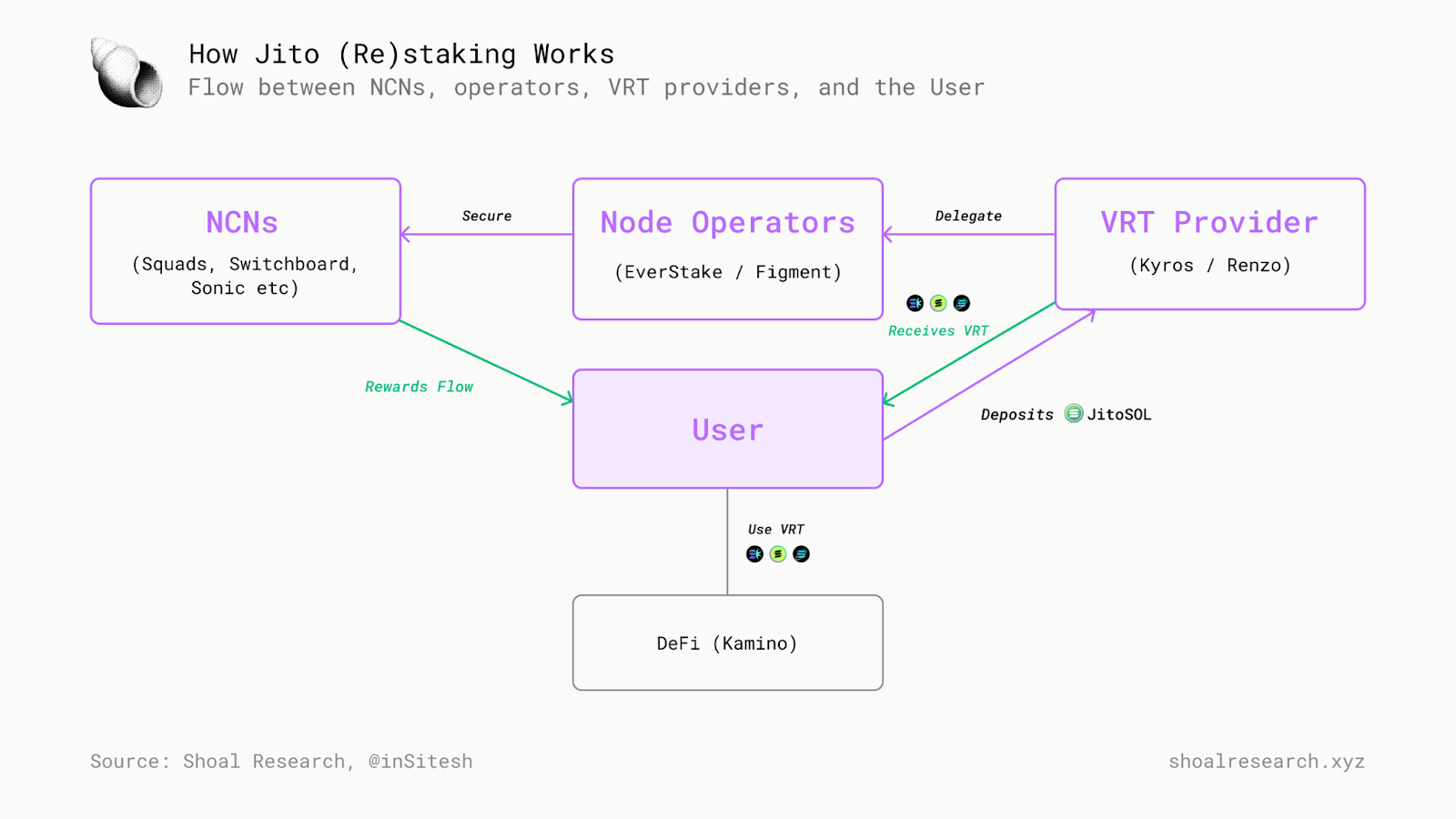
Task: Select the Node Operators box
Action: pos(728,249)
